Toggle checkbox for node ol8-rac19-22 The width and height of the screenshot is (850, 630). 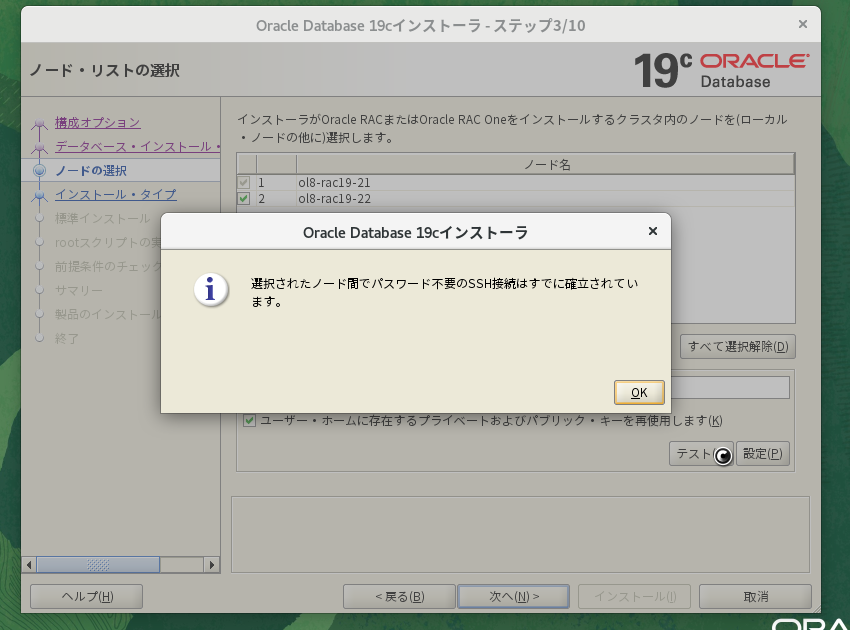tap(243, 198)
